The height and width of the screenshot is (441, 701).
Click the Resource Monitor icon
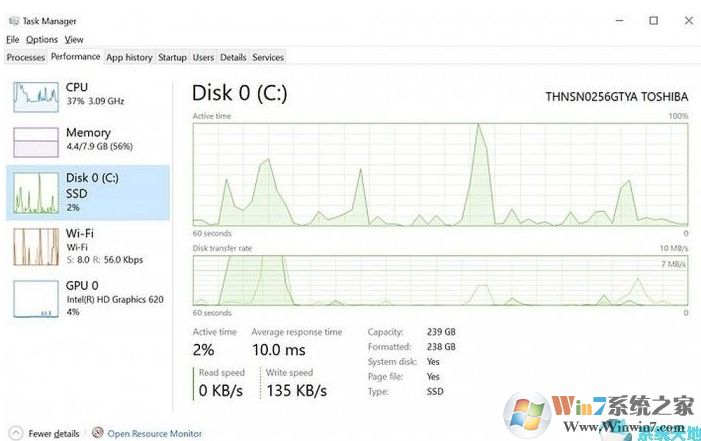click(97, 433)
